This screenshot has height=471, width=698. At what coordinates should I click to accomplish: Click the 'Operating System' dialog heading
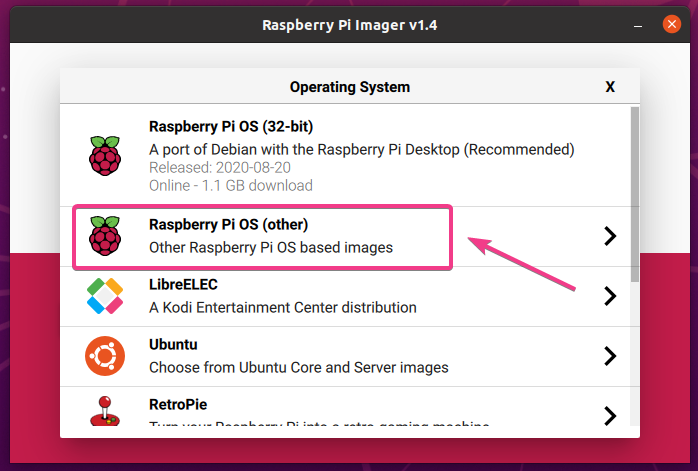pyautogui.click(x=350, y=87)
